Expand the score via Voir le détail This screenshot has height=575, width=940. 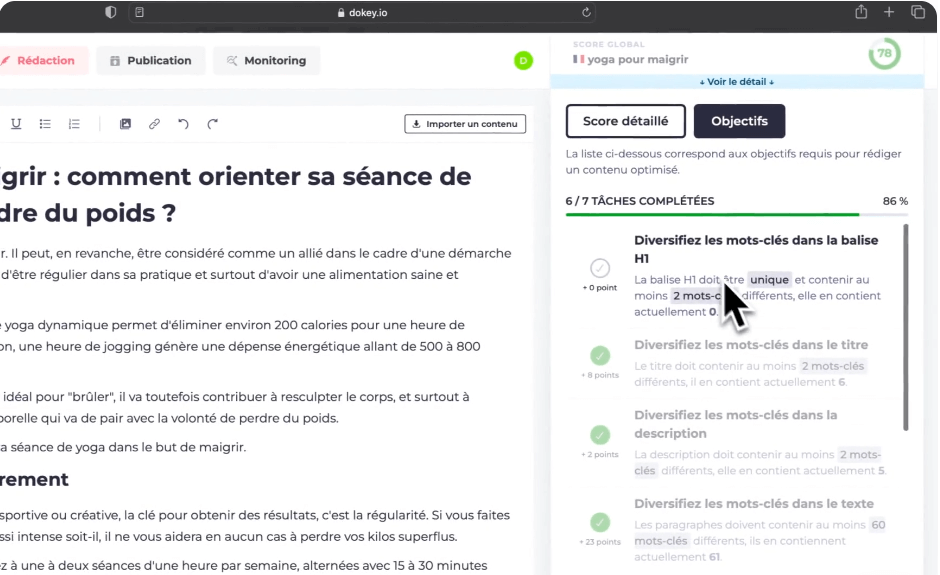pyautogui.click(x=737, y=82)
